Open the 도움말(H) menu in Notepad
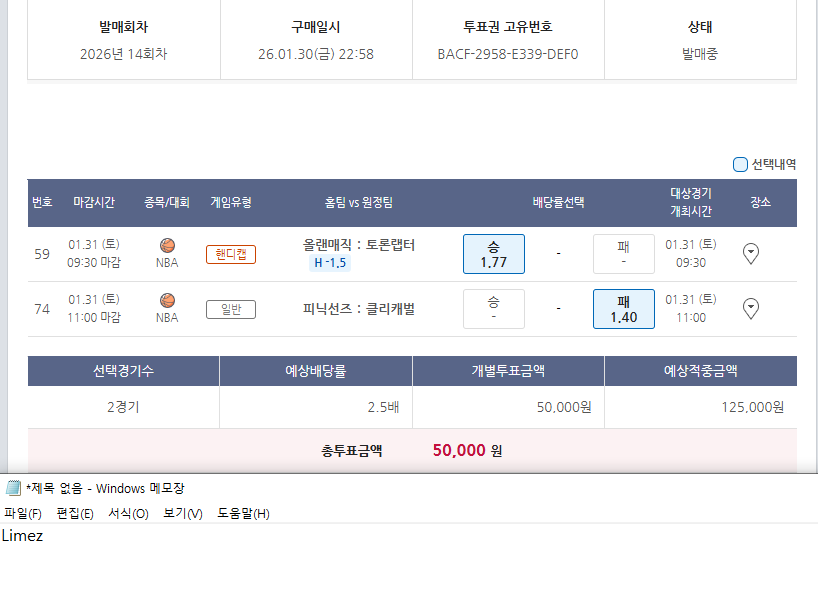Image resolution: width=818 pixels, height=589 pixels. pos(243,514)
